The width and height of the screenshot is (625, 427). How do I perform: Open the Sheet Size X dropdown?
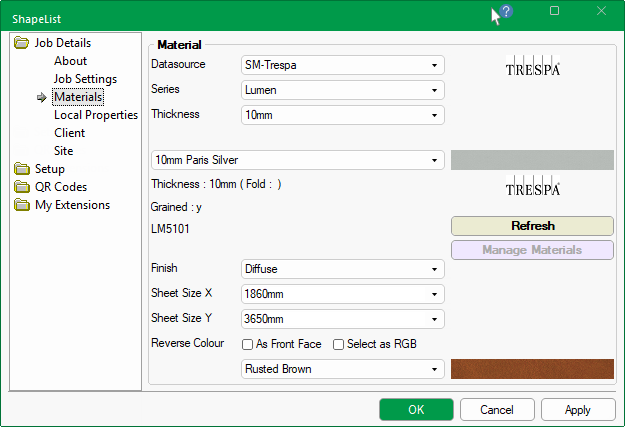tap(343, 294)
